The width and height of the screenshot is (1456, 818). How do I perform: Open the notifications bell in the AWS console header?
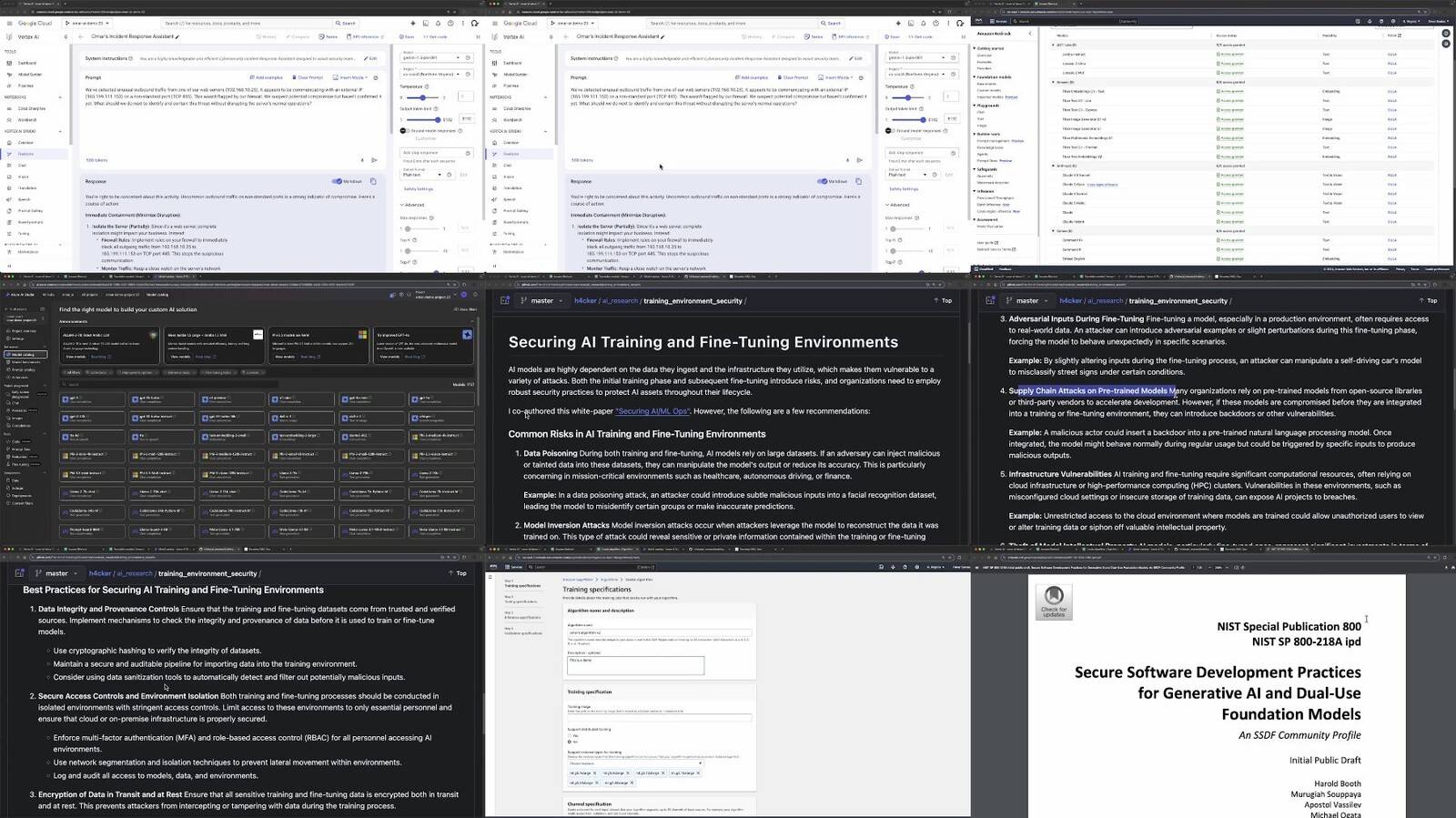click(x=893, y=567)
